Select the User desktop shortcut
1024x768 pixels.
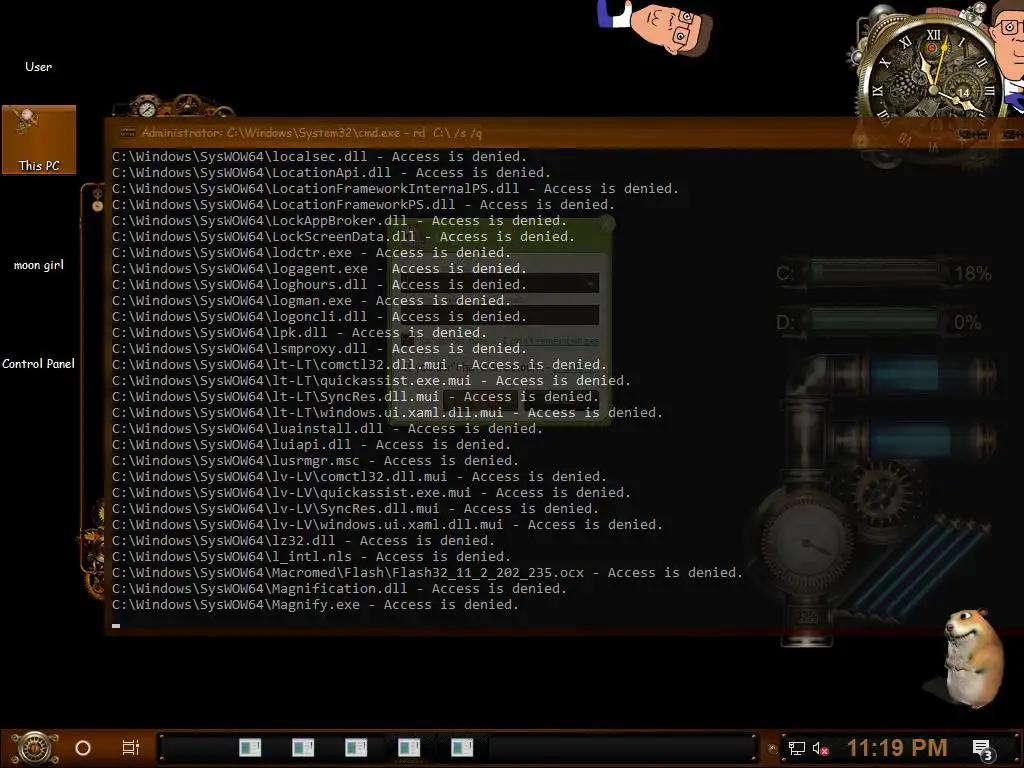pyautogui.click(x=39, y=67)
